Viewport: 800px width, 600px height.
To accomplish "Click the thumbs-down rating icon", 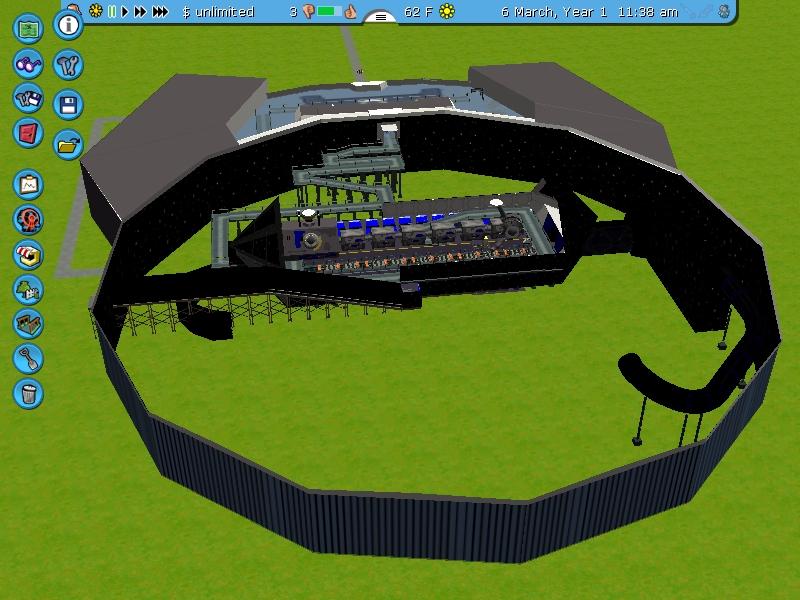I will [x=308, y=12].
